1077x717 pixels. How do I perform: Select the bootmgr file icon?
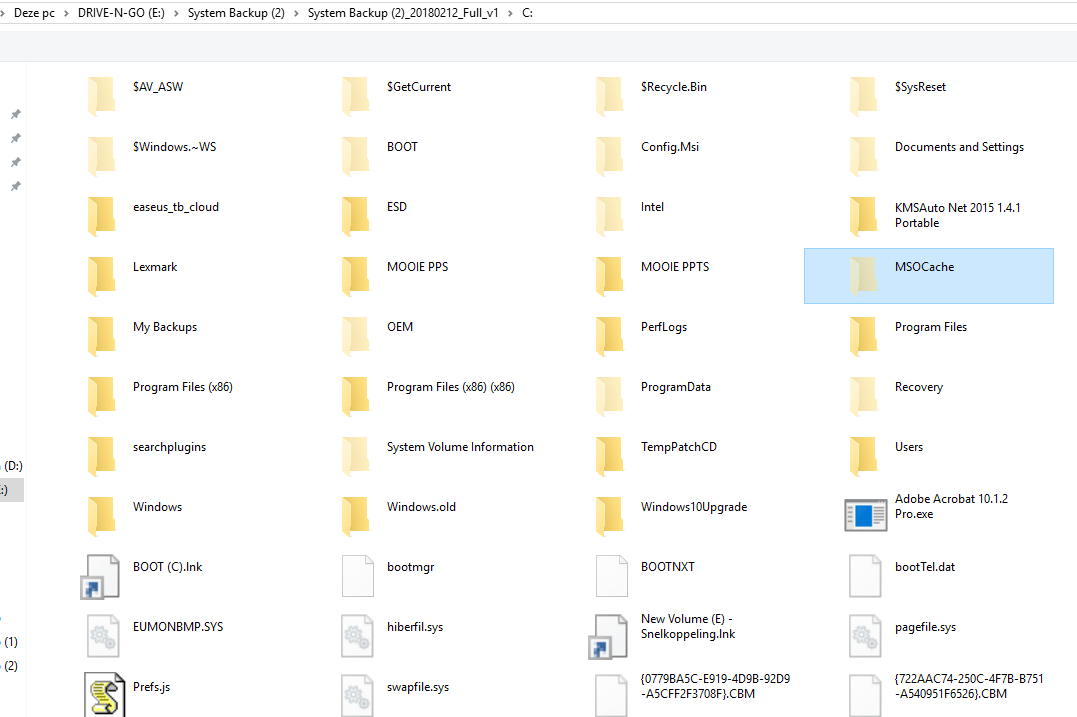pos(358,576)
